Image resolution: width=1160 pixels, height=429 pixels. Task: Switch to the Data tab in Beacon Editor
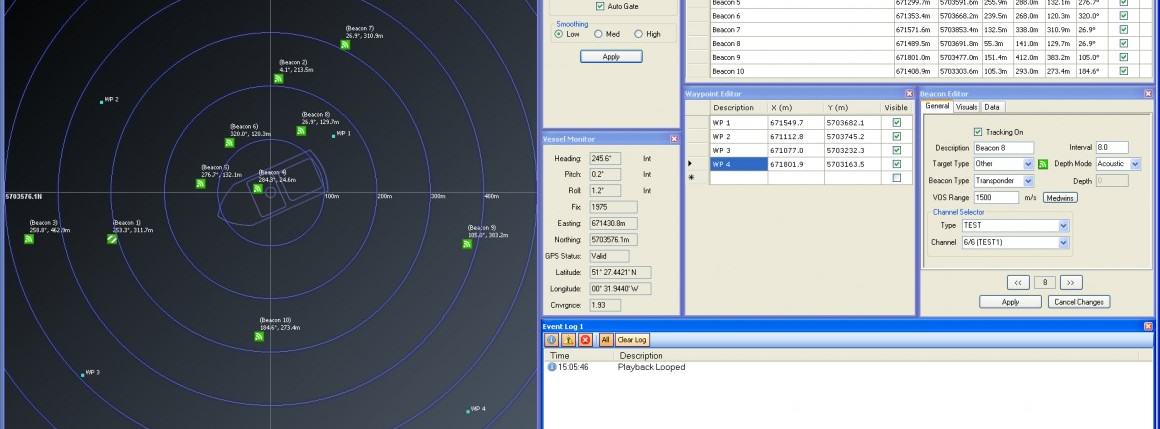click(x=991, y=107)
